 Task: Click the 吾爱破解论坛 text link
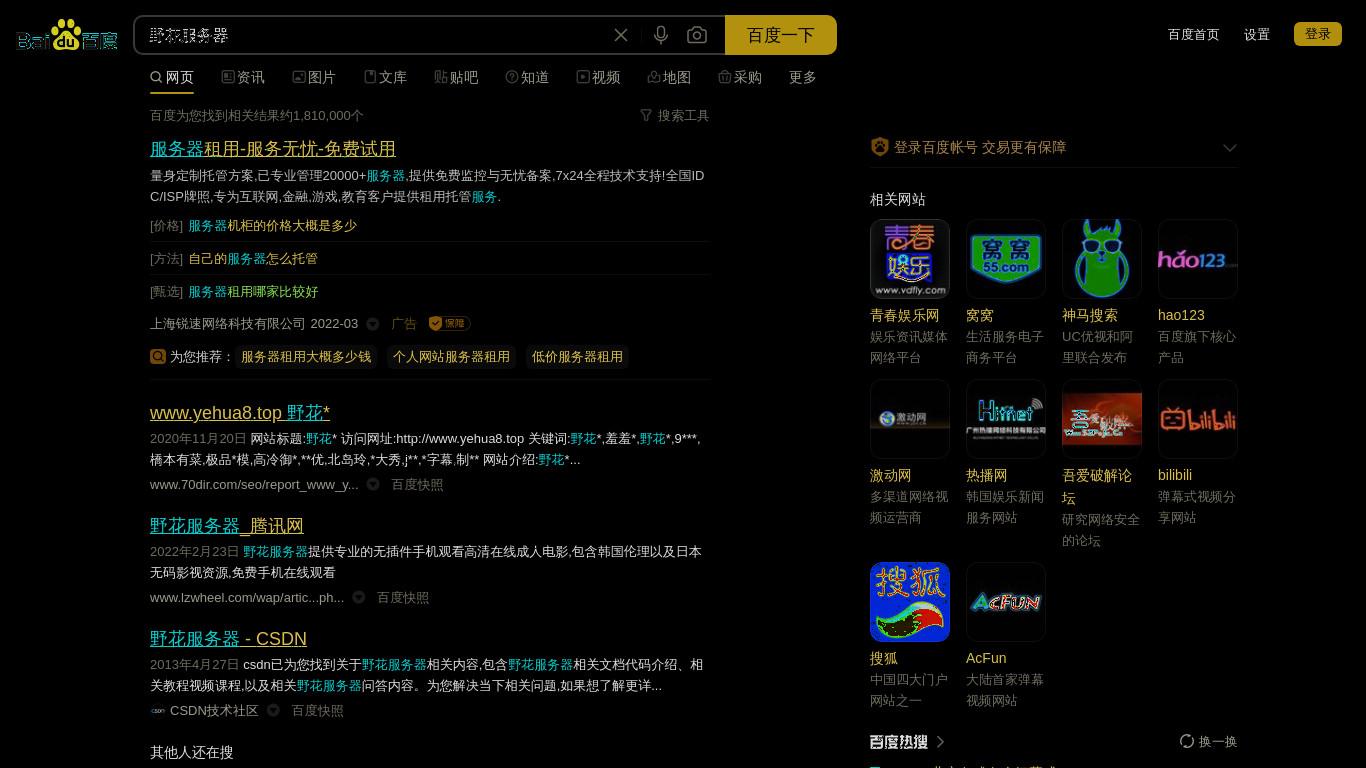point(1097,486)
